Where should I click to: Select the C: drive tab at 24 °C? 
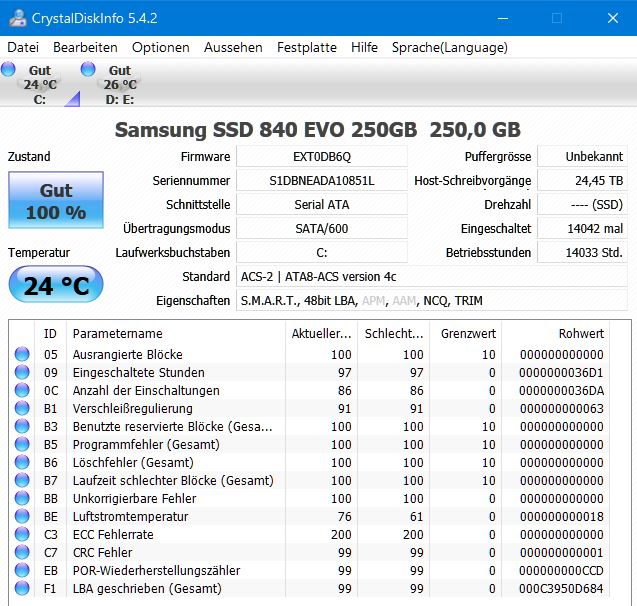40,84
